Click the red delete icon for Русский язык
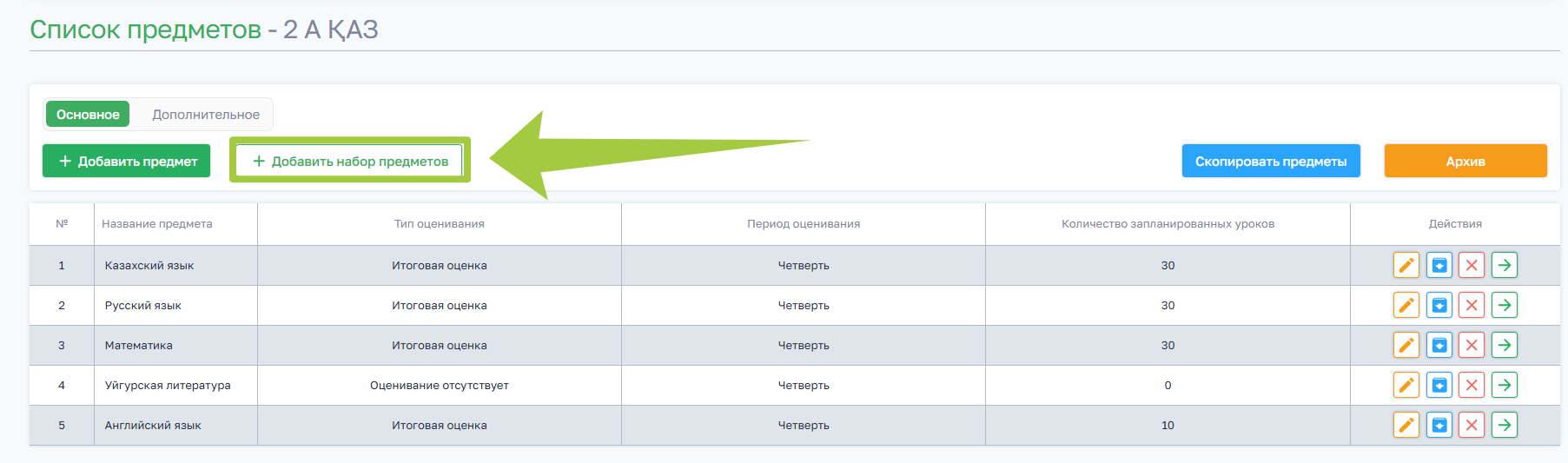This screenshot has height=463, width=1568. coord(1472,305)
